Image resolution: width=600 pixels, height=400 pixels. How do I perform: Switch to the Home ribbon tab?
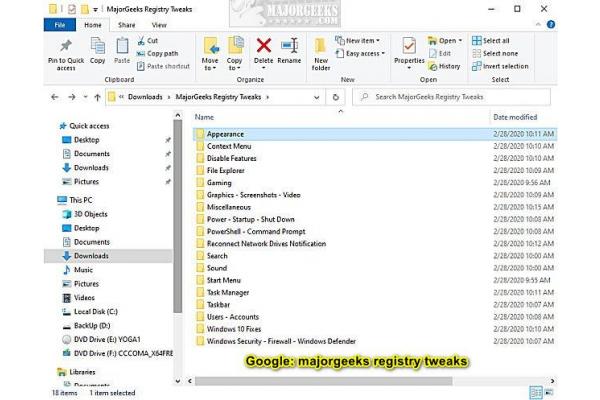coord(93,25)
